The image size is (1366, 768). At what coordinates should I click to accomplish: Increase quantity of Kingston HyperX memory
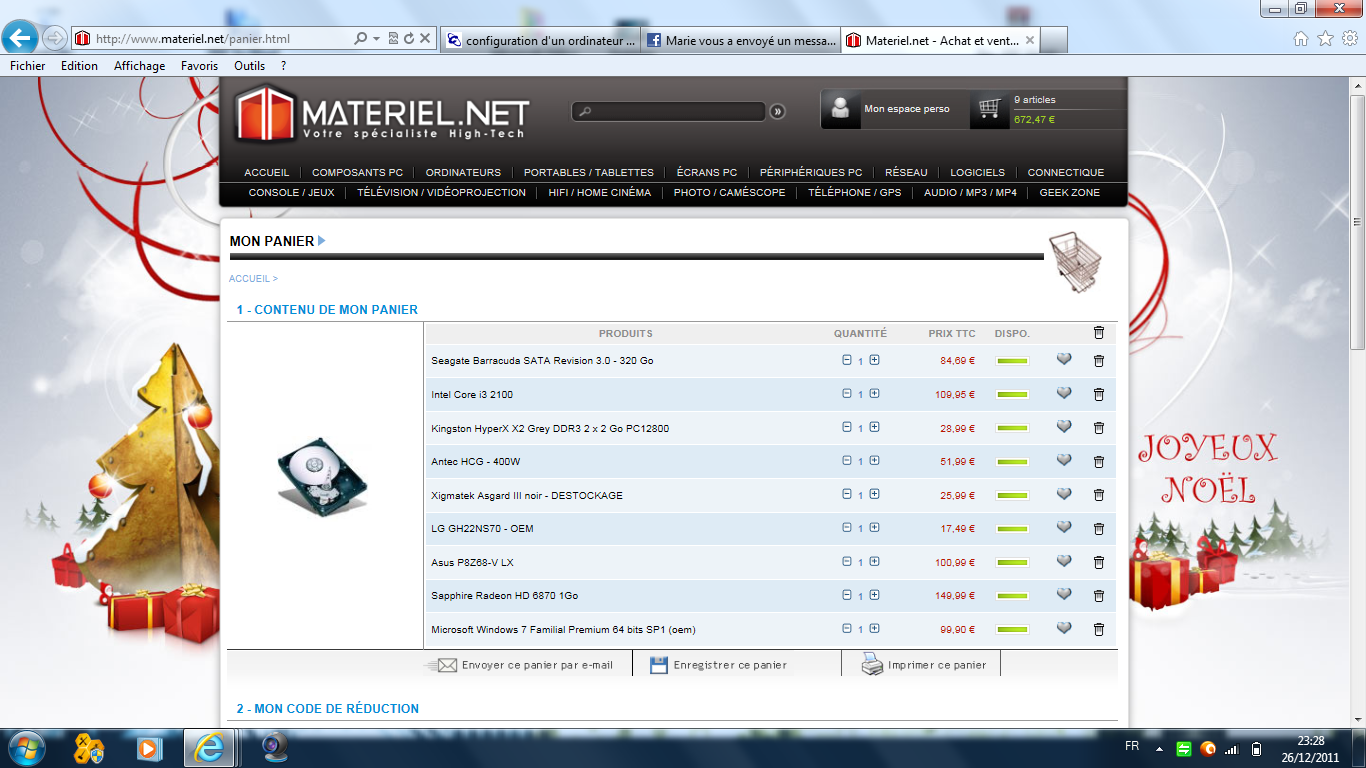click(874, 427)
